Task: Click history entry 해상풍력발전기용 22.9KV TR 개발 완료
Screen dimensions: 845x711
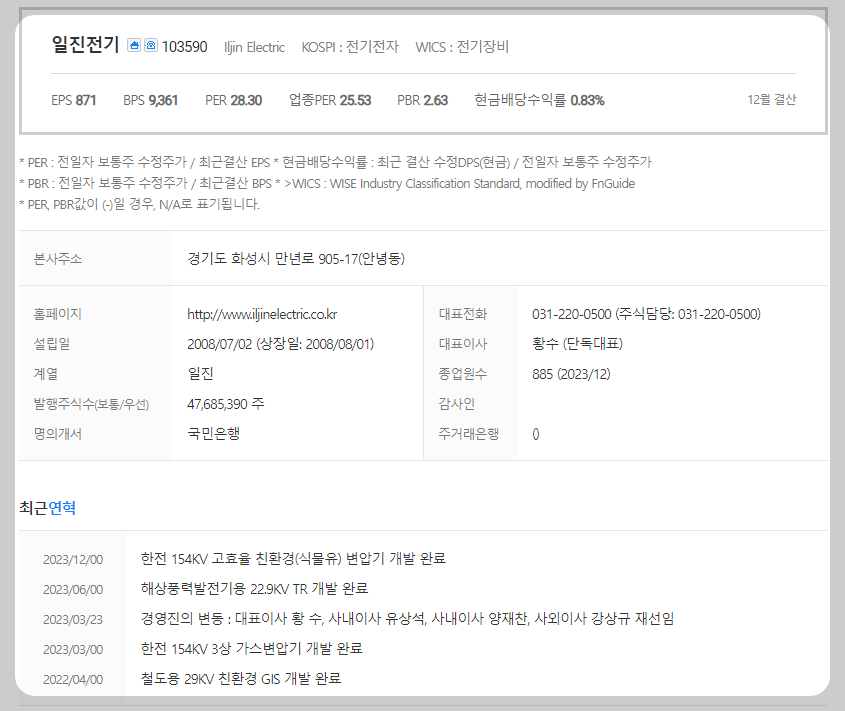Action: pos(254,589)
